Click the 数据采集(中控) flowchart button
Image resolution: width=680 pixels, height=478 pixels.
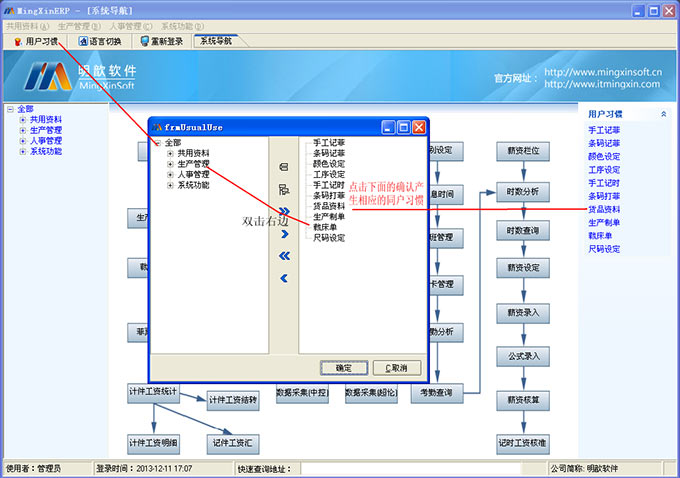303,393
